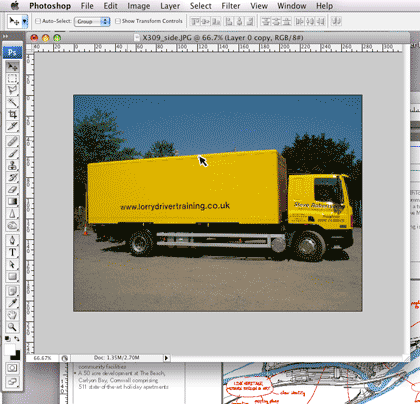The image size is (420, 404).
Task: Click the foreground color swatch
Action: coord(10,350)
